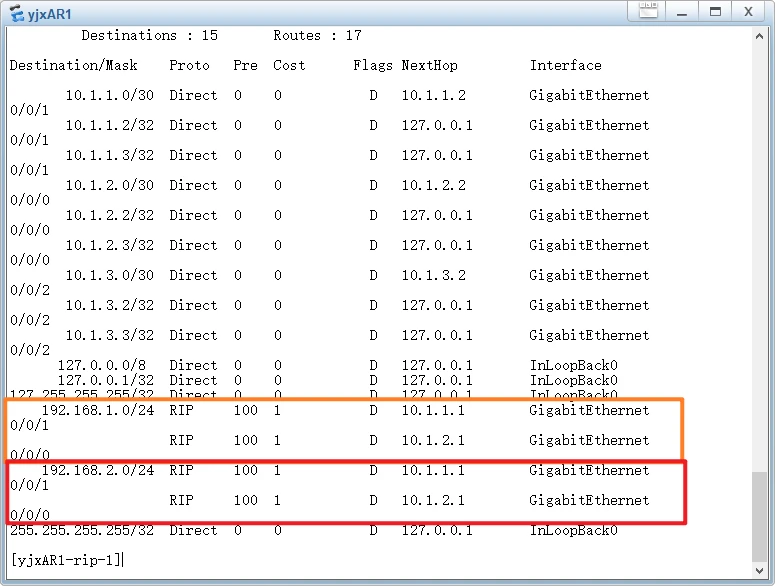The image size is (775, 586).
Task: Click the 255.255.255.255/32 destination entry
Action: tap(81, 530)
